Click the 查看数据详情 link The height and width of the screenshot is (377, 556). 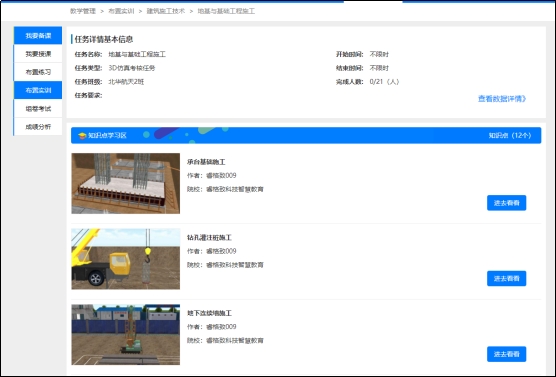(502, 99)
